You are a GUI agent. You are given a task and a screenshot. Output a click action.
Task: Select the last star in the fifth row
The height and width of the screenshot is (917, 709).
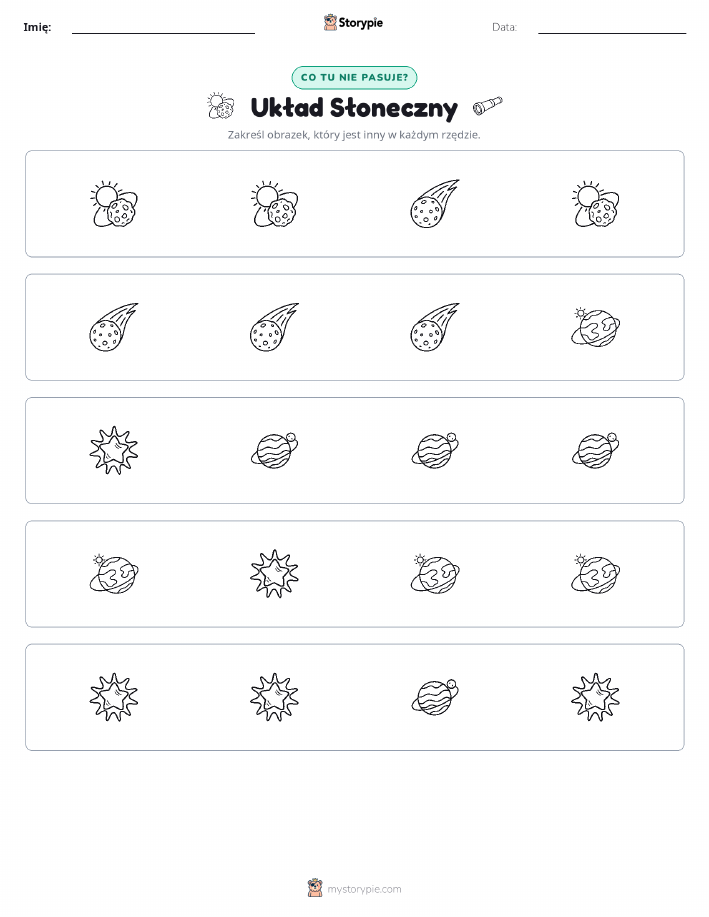coord(596,697)
